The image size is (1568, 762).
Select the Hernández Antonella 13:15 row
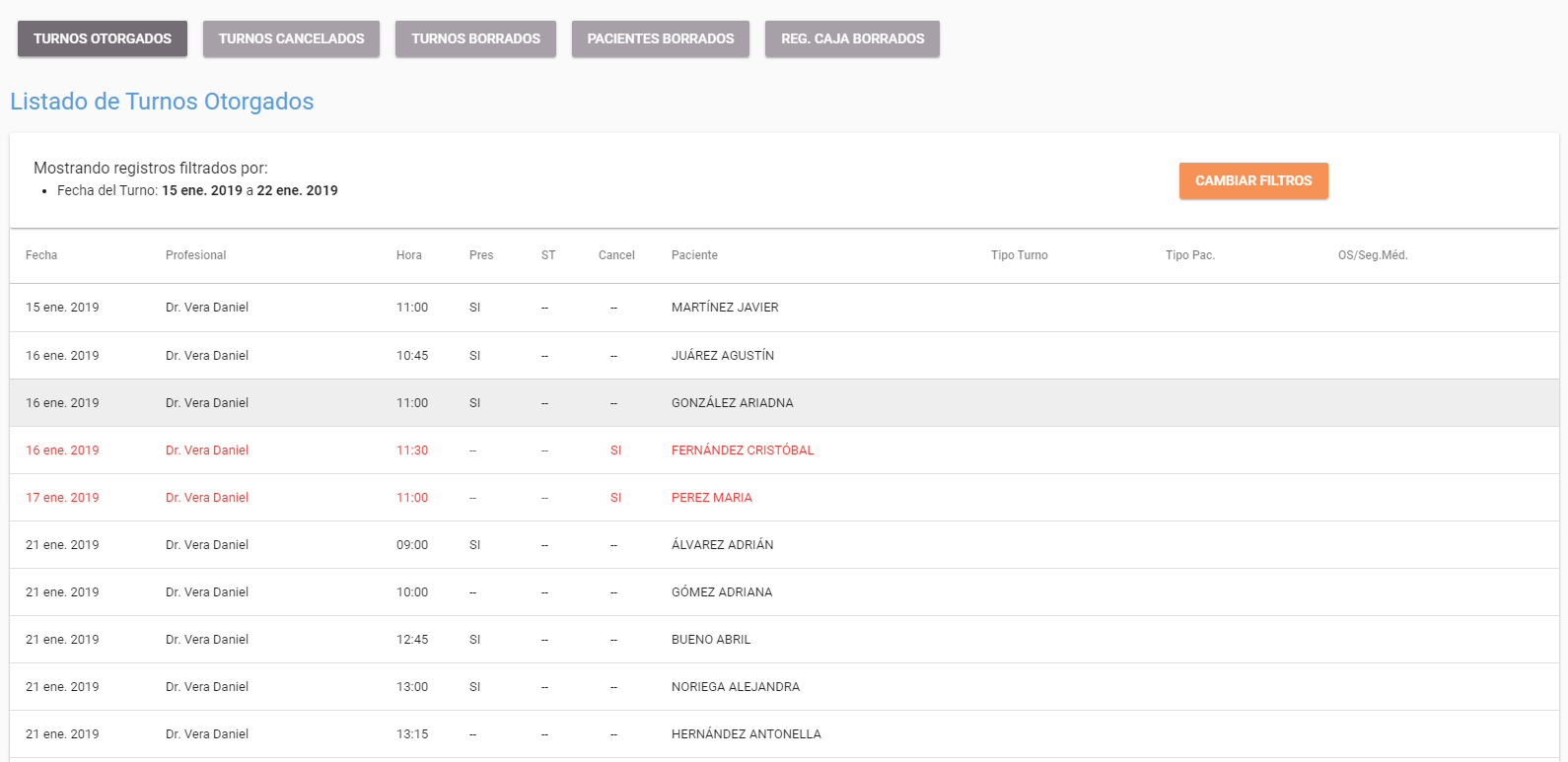coord(746,734)
